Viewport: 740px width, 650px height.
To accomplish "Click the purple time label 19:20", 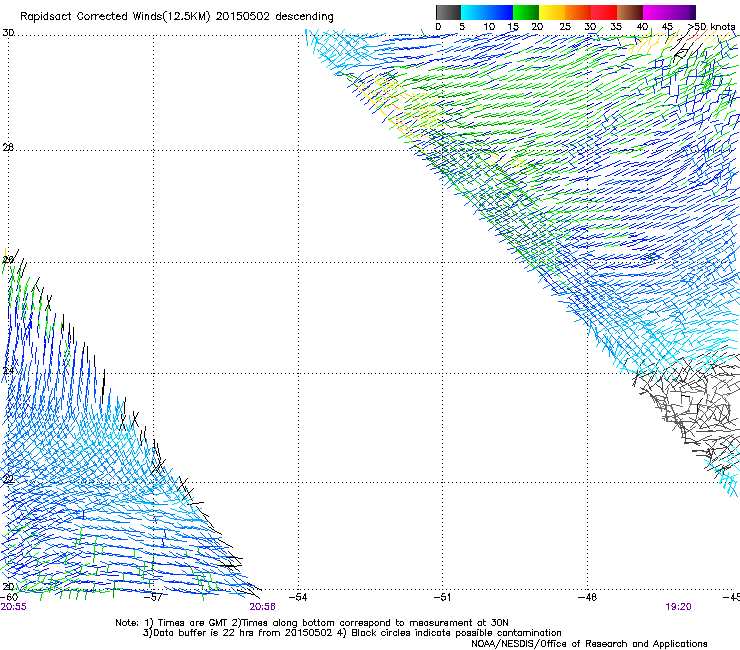I will pos(679,607).
